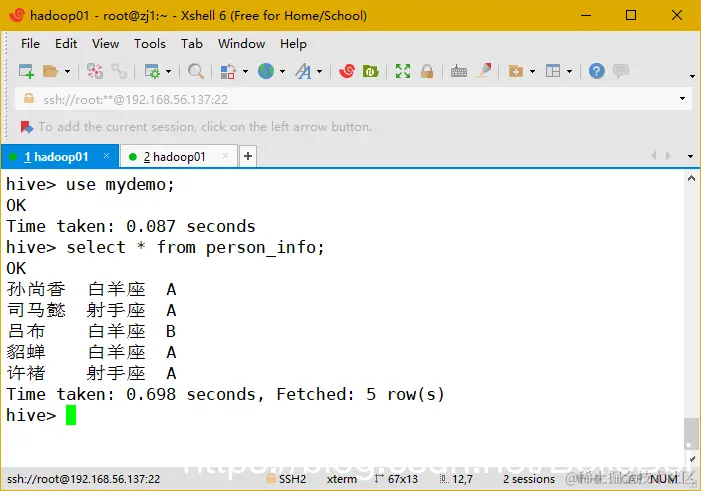The image size is (701, 491).
Task: Click the row starting with 司马懿
Action: tap(91, 310)
